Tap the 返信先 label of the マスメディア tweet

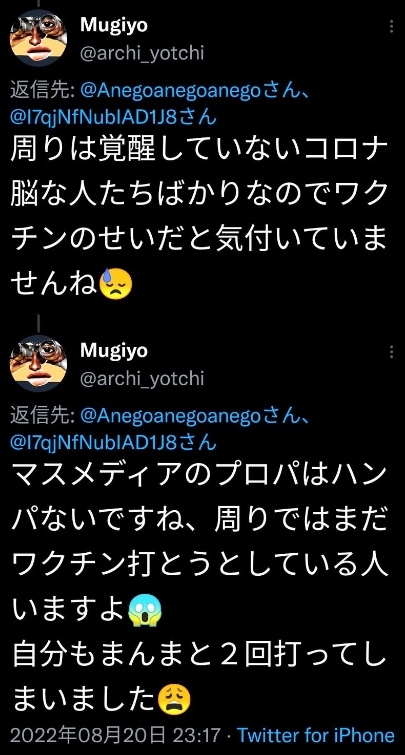pyautogui.click(x=42, y=417)
